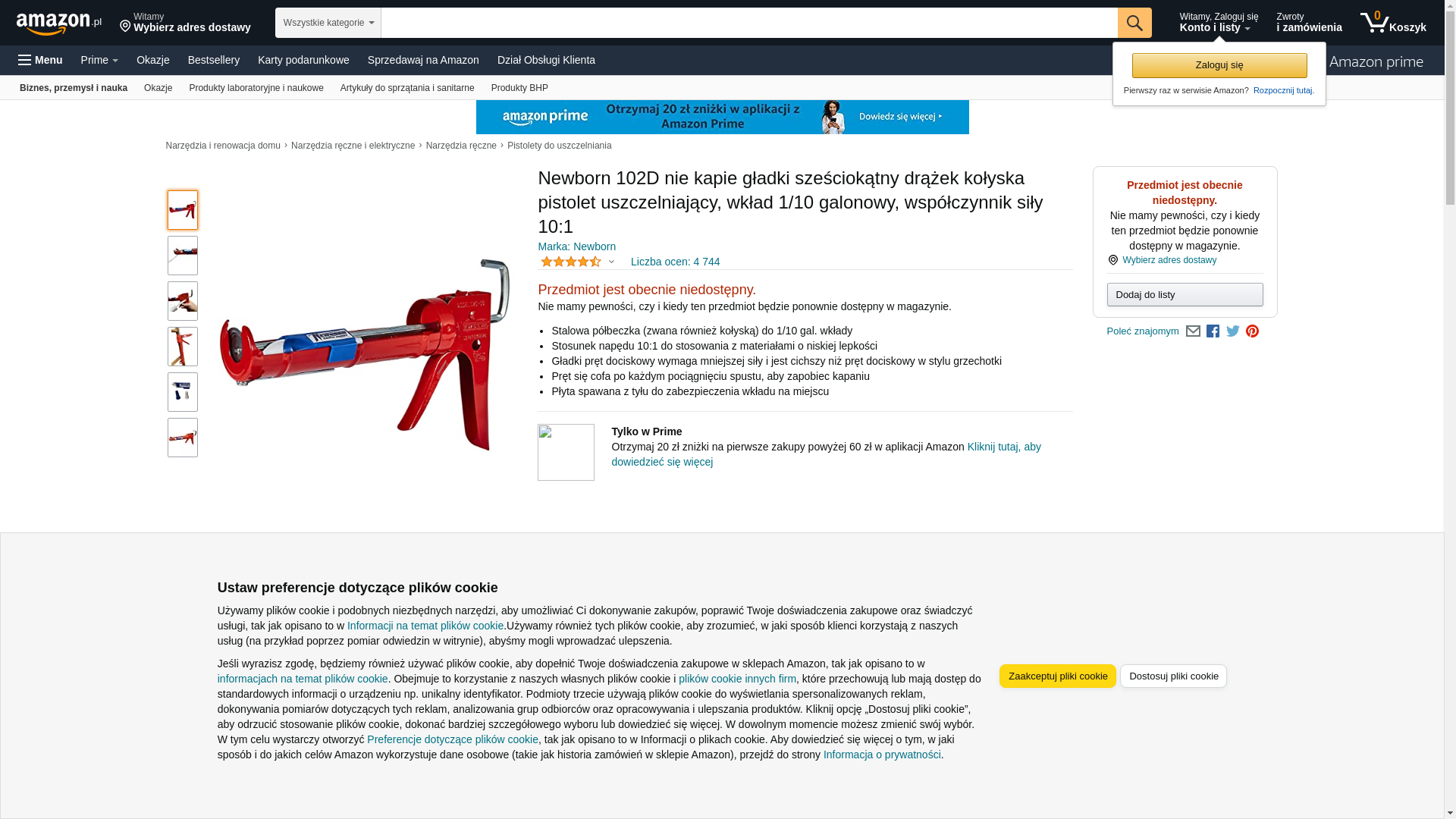Click inside the search input field
The width and height of the screenshot is (1456, 819).
point(749,23)
